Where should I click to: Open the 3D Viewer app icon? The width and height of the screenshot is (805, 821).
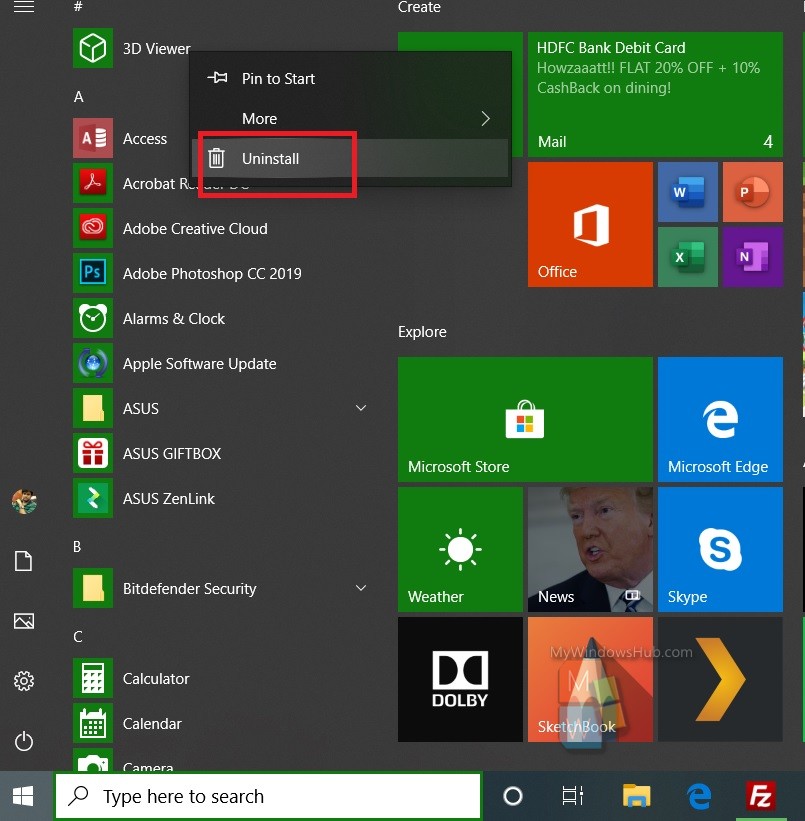93,48
